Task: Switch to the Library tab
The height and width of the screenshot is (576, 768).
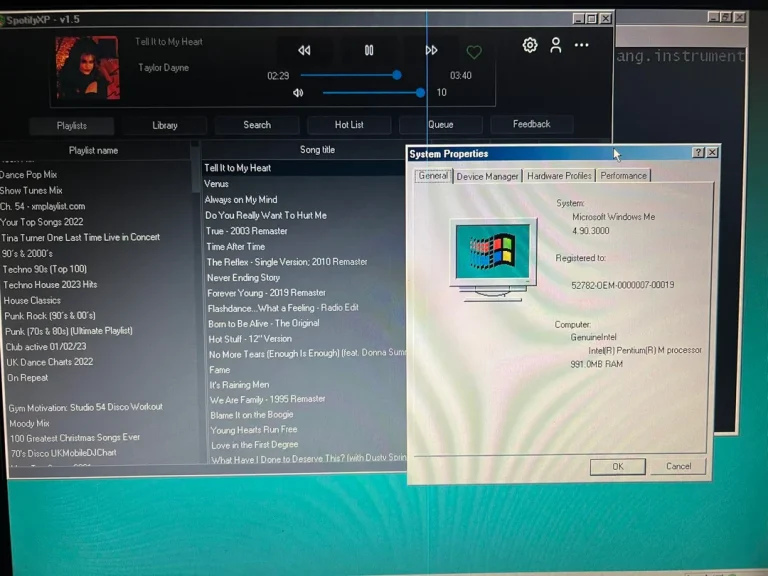Action: tap(165, 125)
